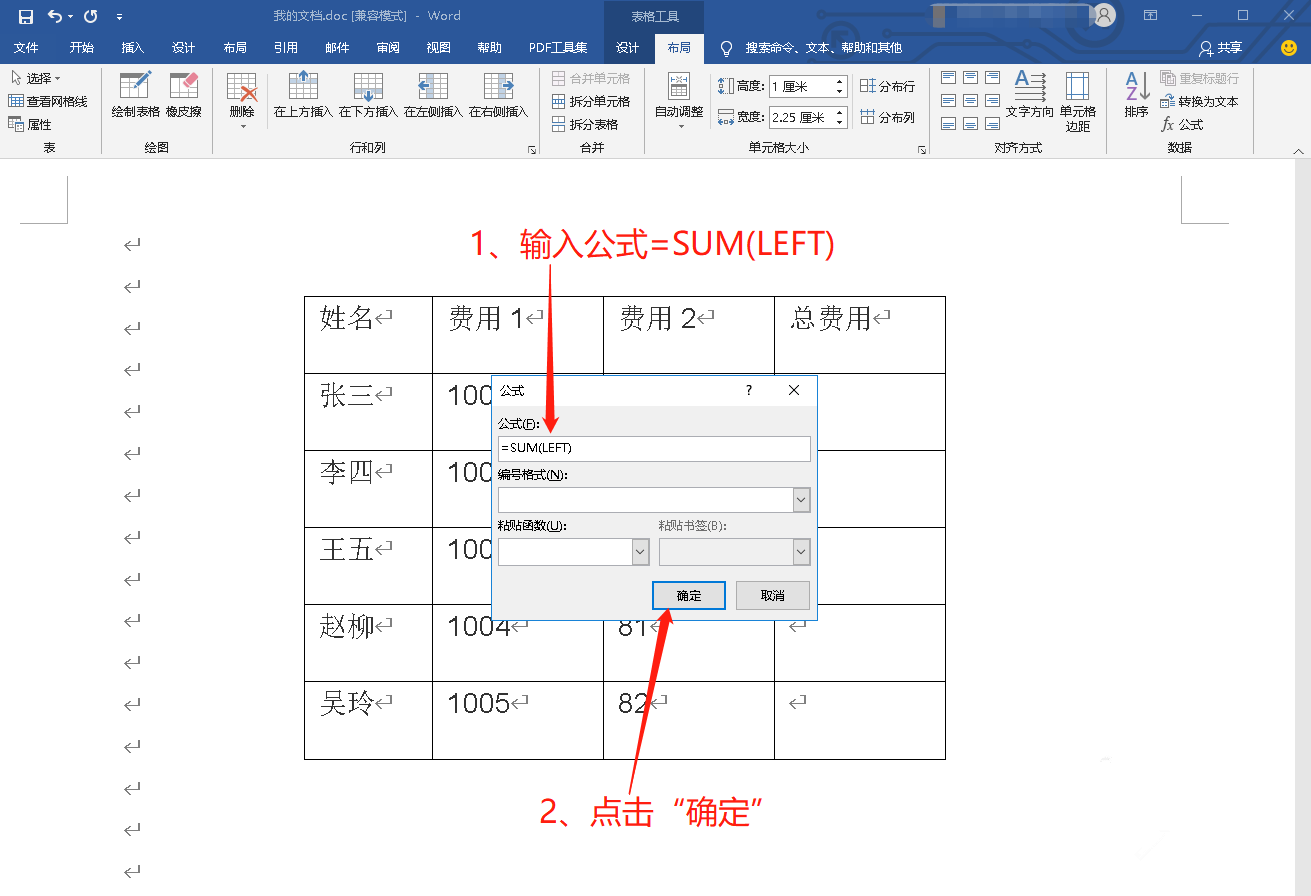Viewport: 1311px width, 896px height.
Task: Expand the 粘贴函数 dropdown
Action: tap(638, 551)
